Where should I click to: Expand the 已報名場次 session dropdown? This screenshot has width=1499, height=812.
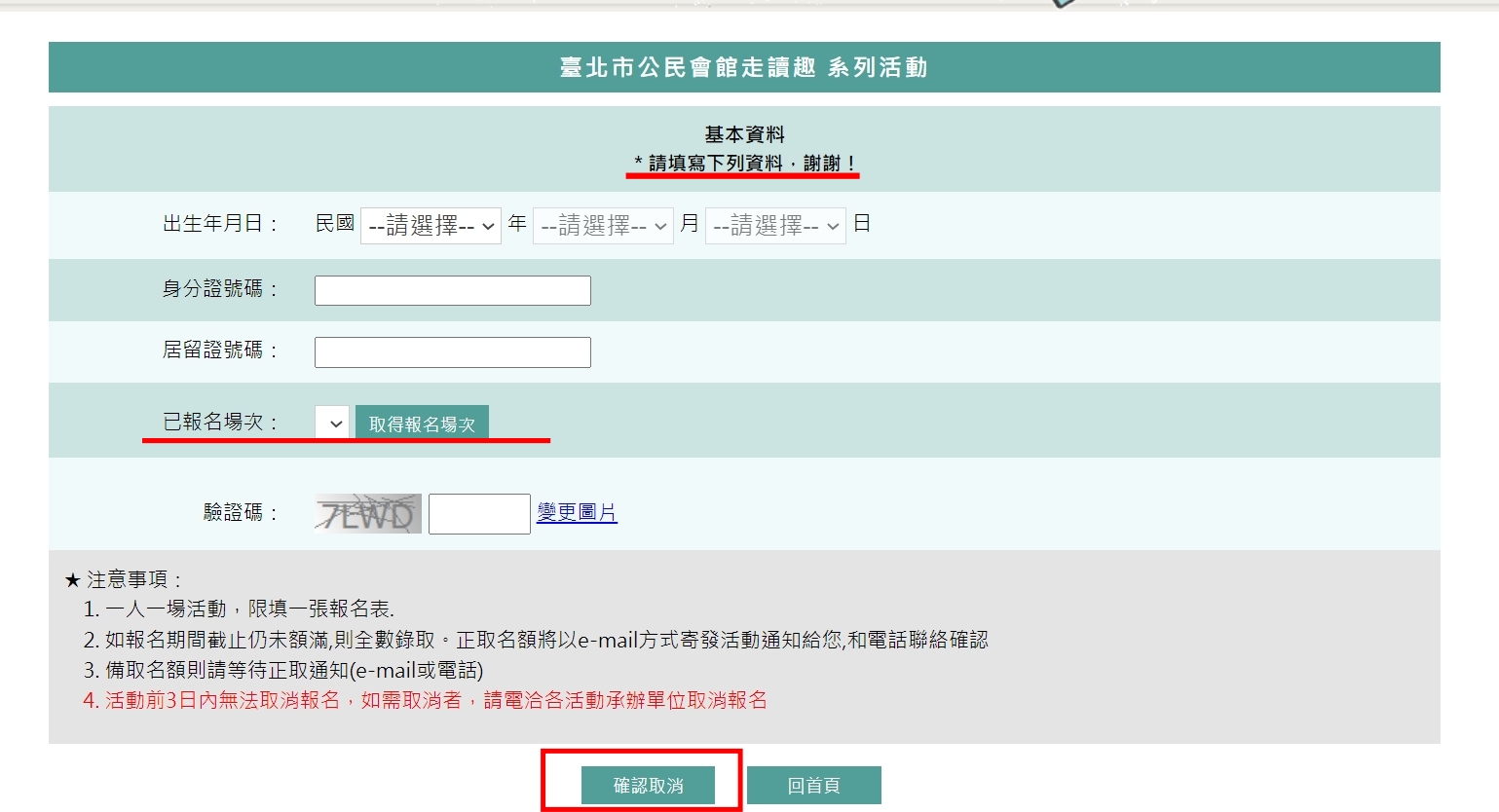pyautogui.click(x=332, y=424)
